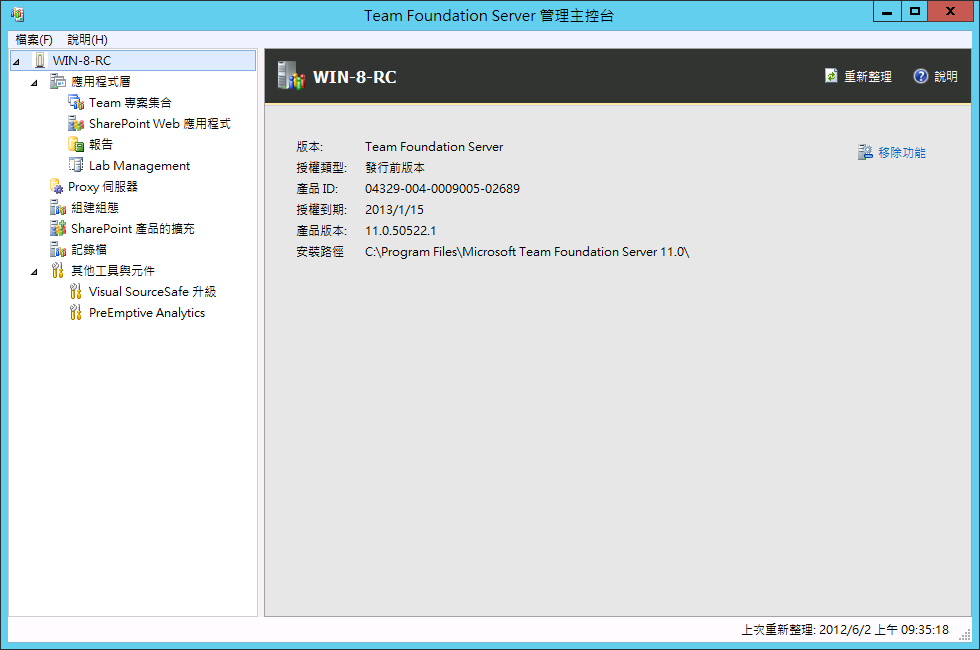Click the 應用程式層 node icon
This screenshot has height=650, width=980.
tap(58, 81)
